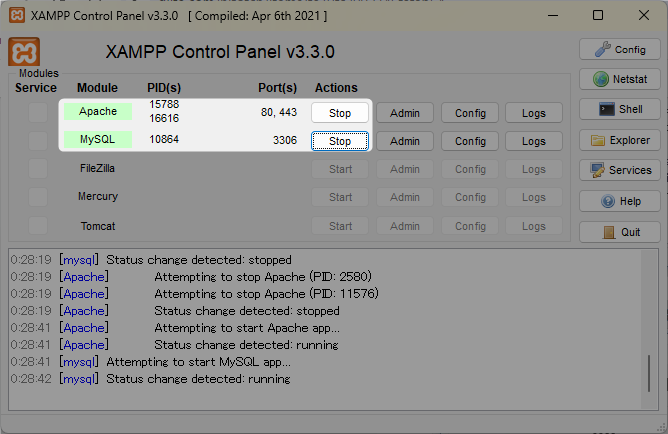Image resolution: width=668 pixels, height=434 pixels.
Task: Open the Mercury Config menu
Action: (470, 197)
